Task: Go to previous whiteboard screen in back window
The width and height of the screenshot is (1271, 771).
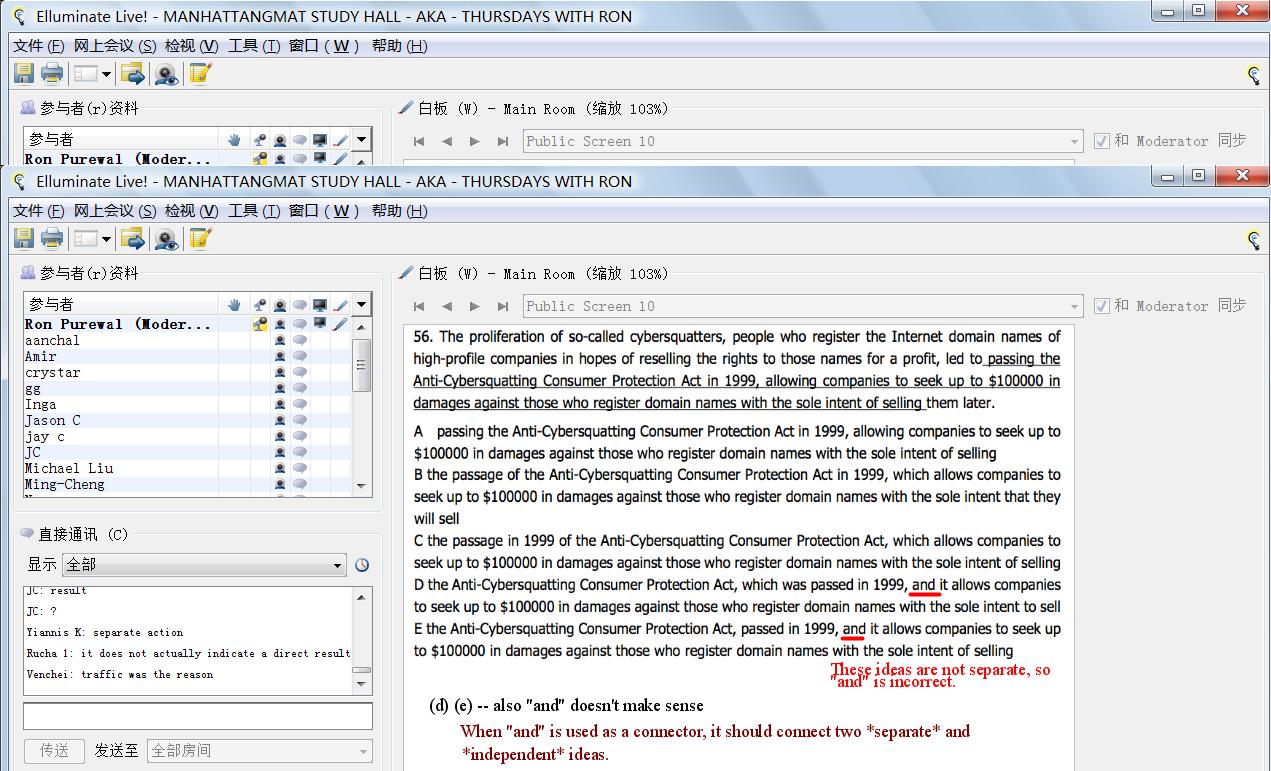Action: coord(447,141)
